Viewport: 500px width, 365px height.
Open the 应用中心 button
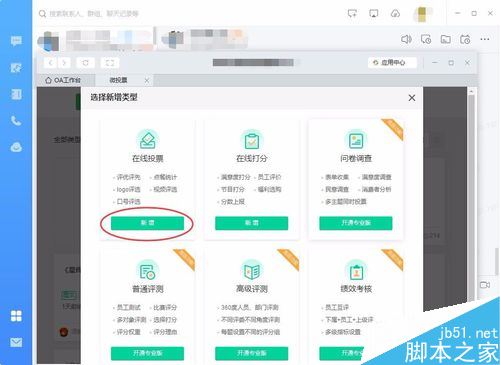[x=392, y=63]
